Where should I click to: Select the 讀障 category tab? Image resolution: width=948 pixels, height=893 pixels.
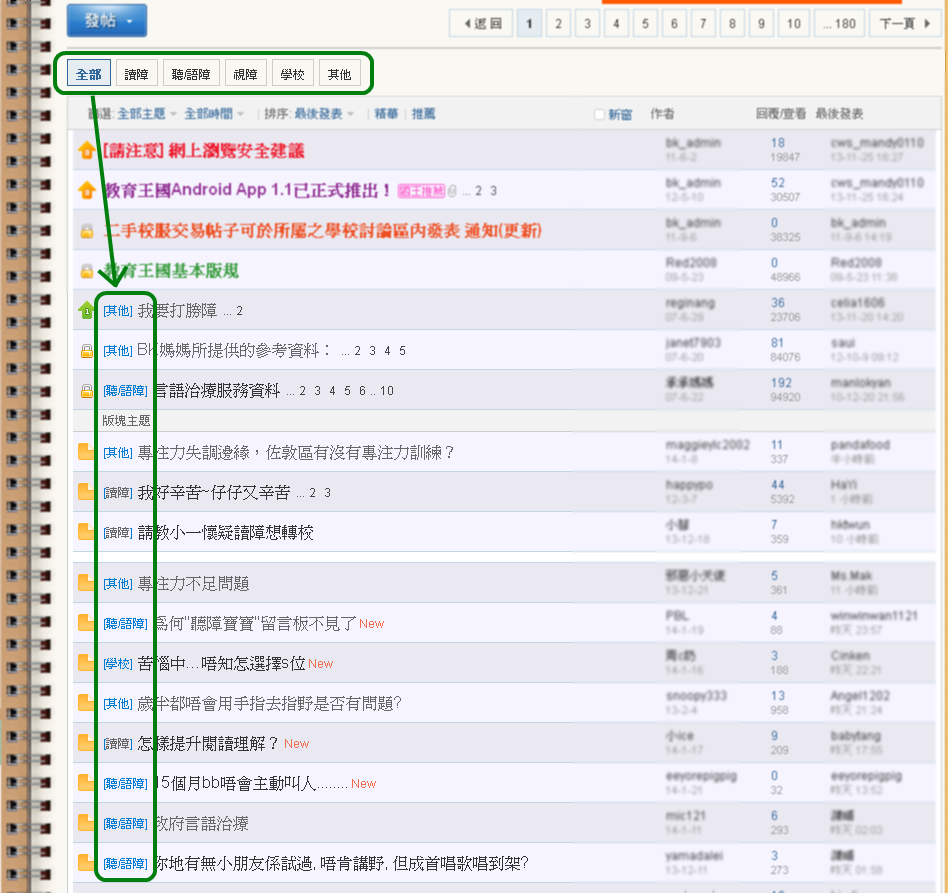[x=137, y=74]
